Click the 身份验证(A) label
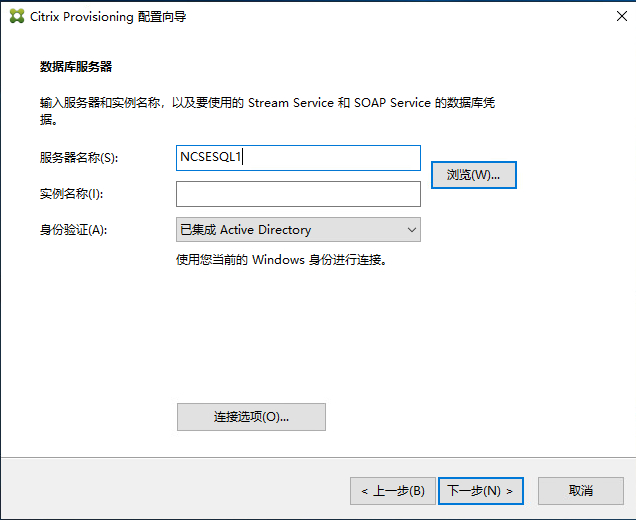The height and width of the screenshot is (520, 636). (73, 230)
